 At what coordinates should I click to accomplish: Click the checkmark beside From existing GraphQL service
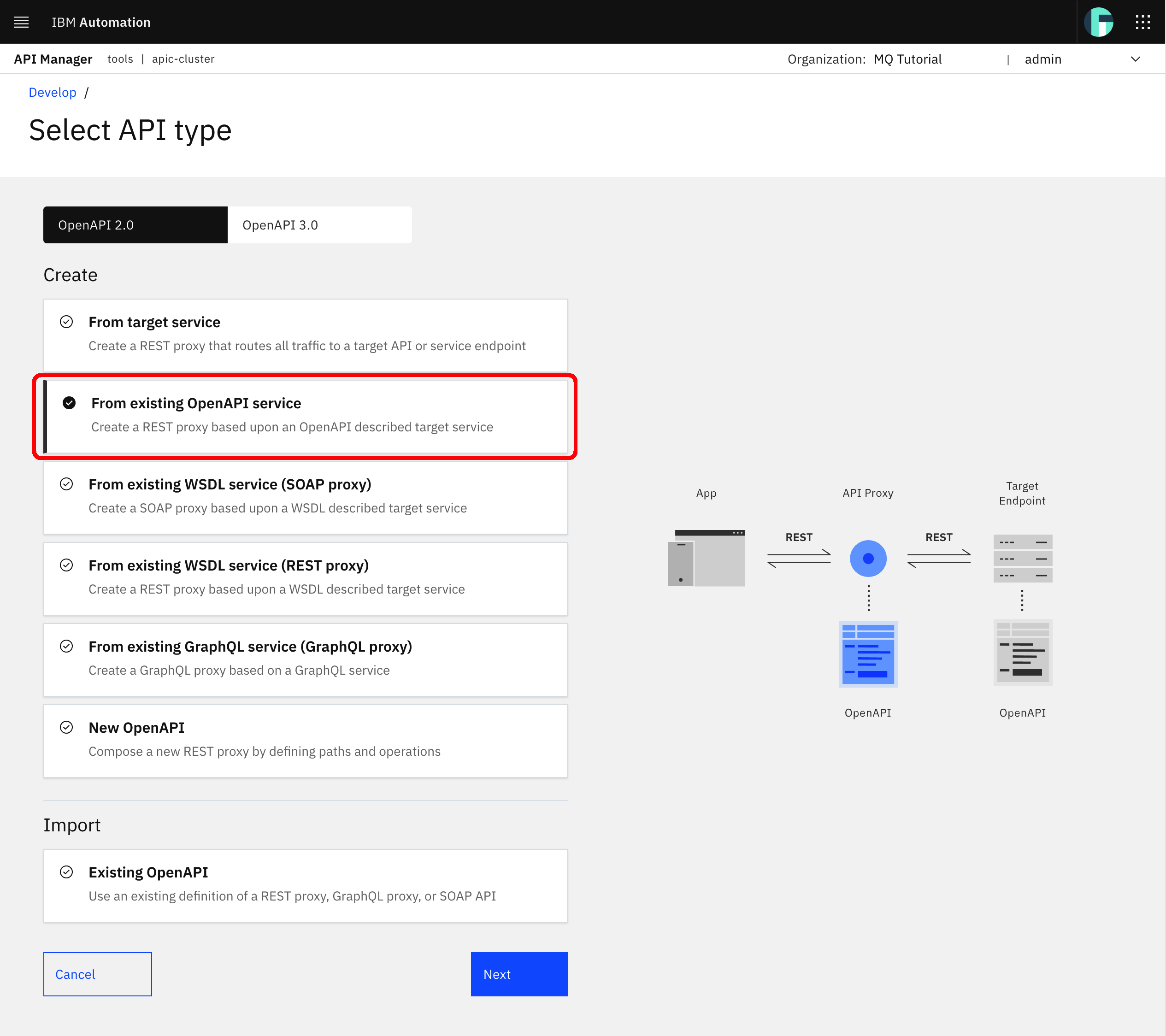(67, 646)
